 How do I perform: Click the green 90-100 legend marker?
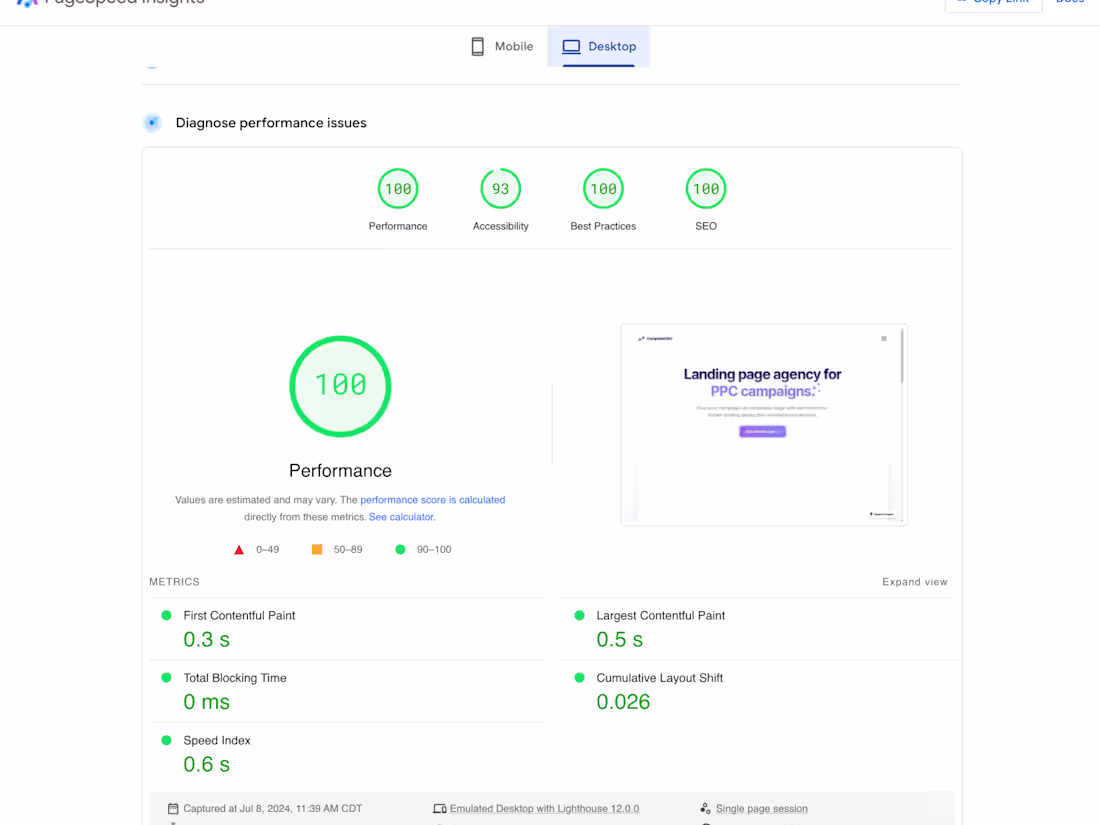pyautogui.click(x=400, y=549)
